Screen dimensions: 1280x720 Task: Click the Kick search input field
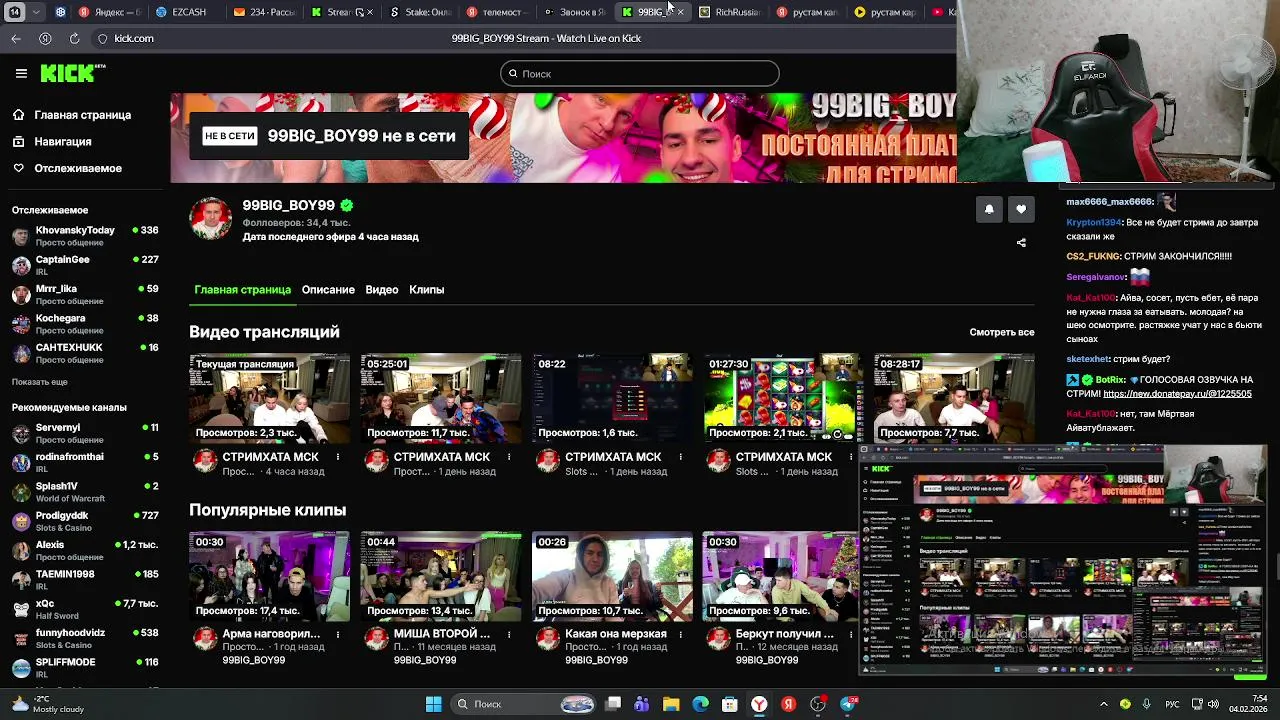point(640,73)
